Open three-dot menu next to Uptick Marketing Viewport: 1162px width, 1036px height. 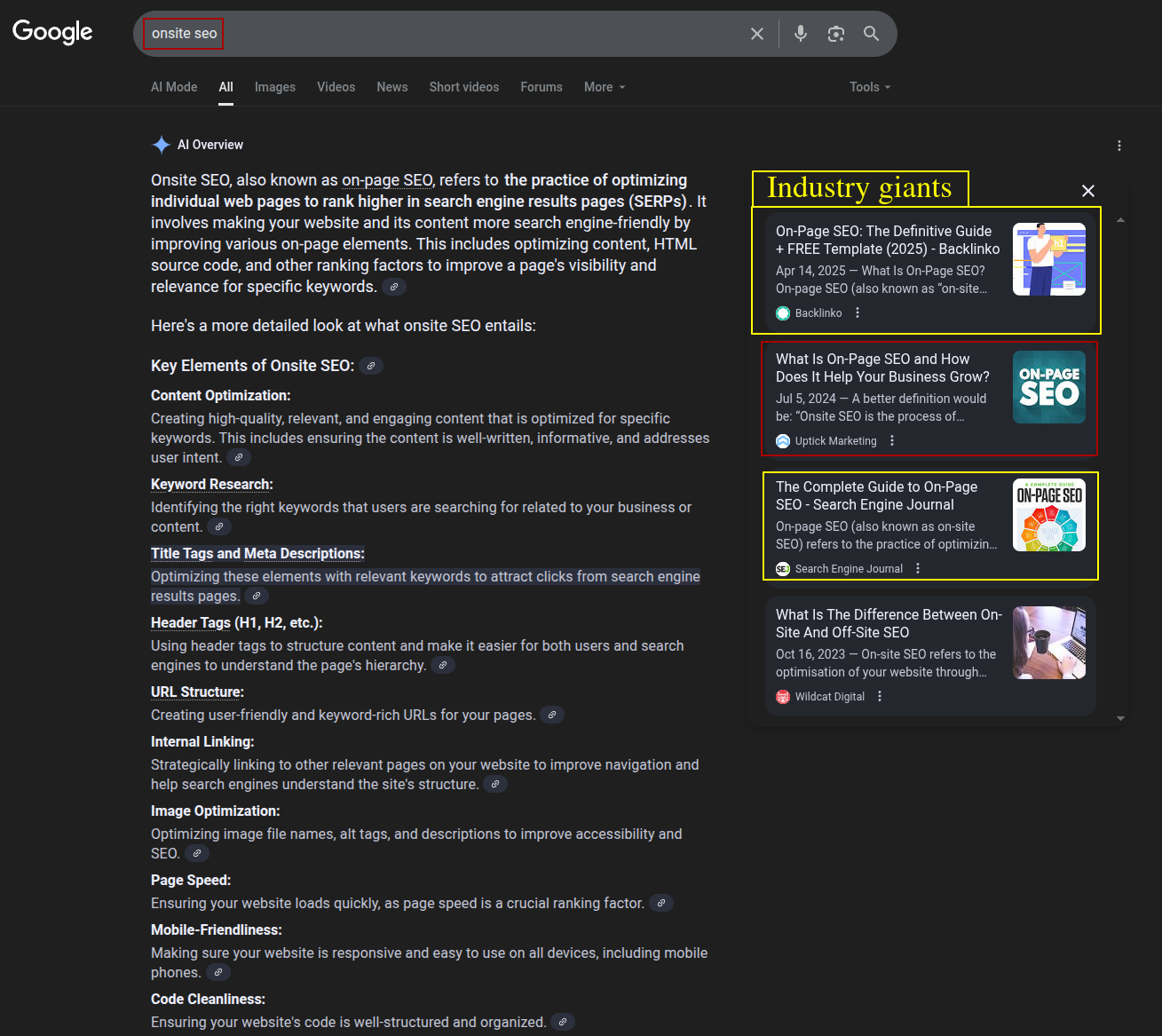click(892, 441)
